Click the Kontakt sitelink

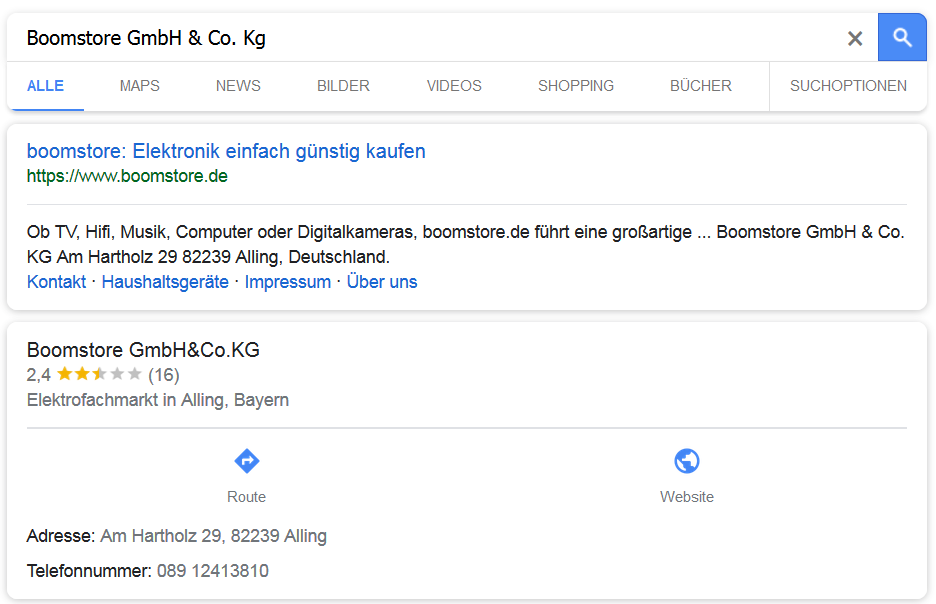coord(56,282)
